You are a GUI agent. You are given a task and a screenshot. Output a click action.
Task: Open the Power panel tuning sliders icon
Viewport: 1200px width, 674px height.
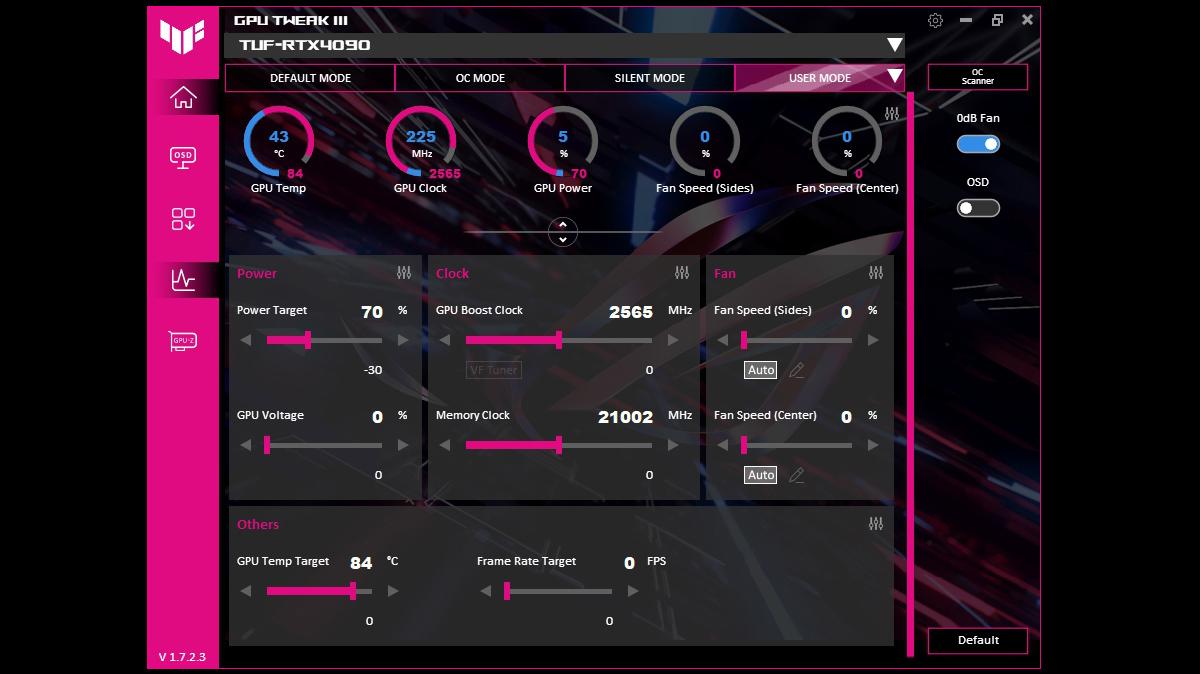[x=402, y=272]
